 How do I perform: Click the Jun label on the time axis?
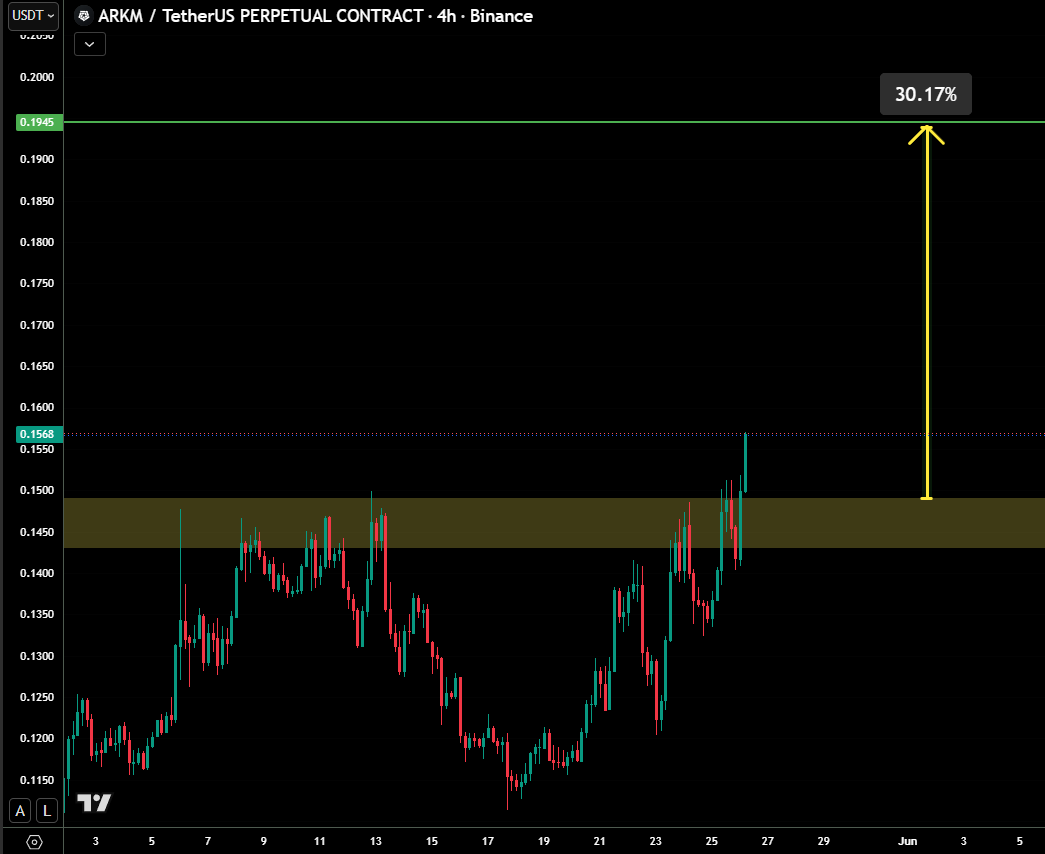[907, 841]
